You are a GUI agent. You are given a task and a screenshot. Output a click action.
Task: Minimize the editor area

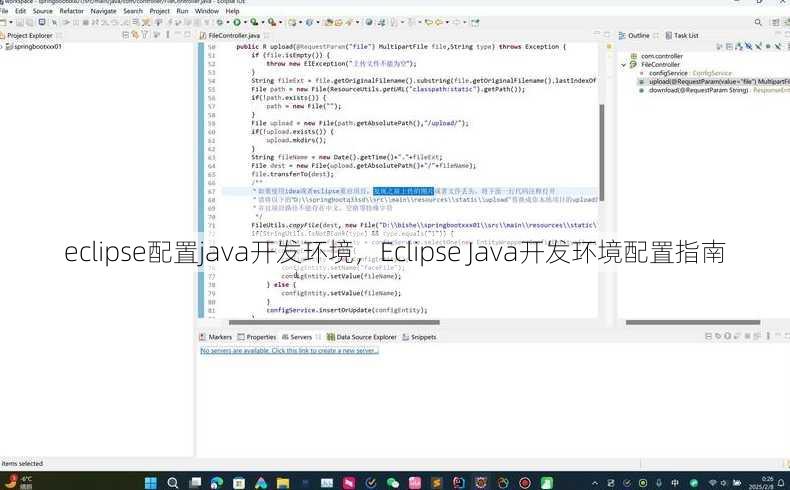(597, 34)
